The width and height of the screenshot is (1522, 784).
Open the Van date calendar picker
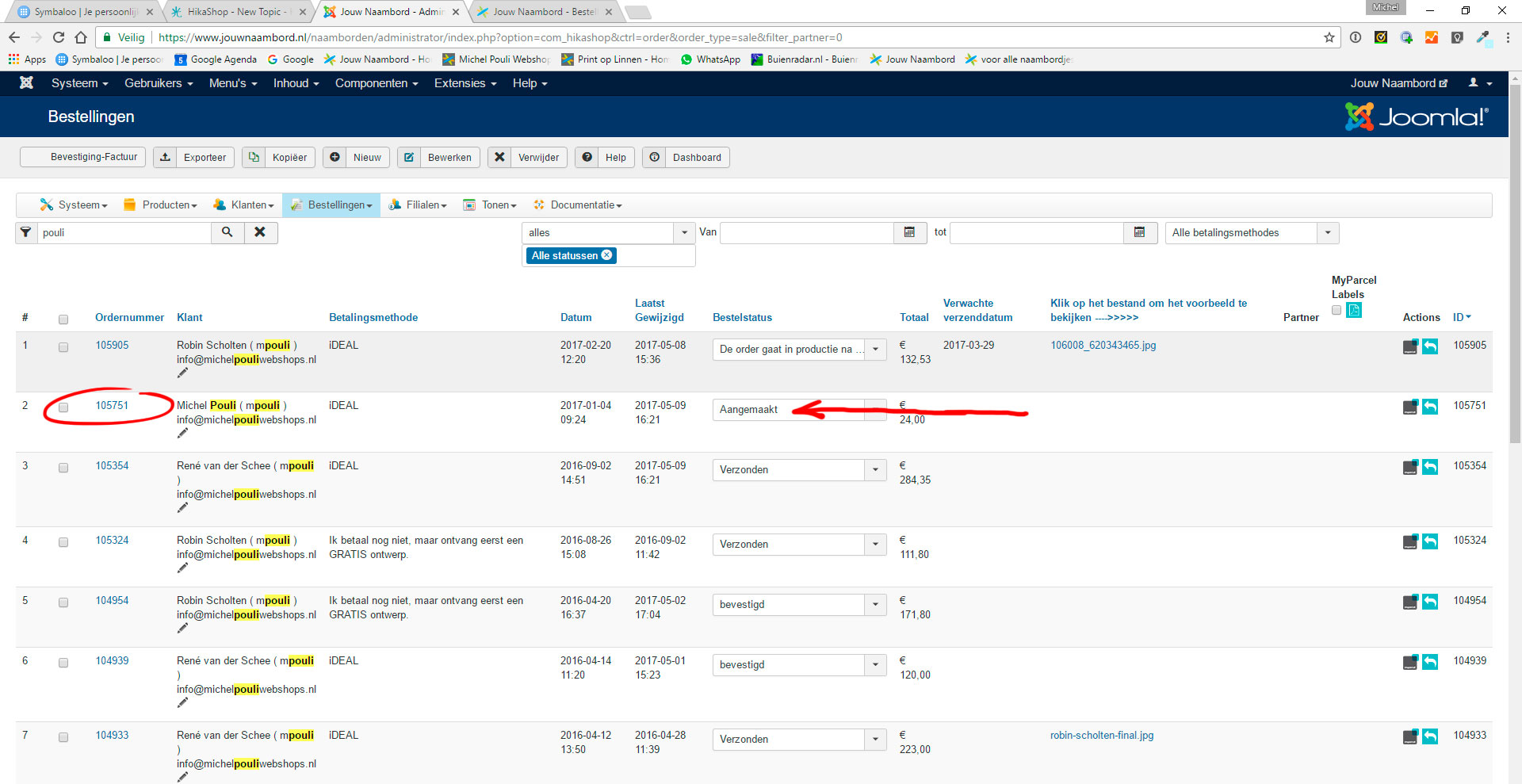910,232
